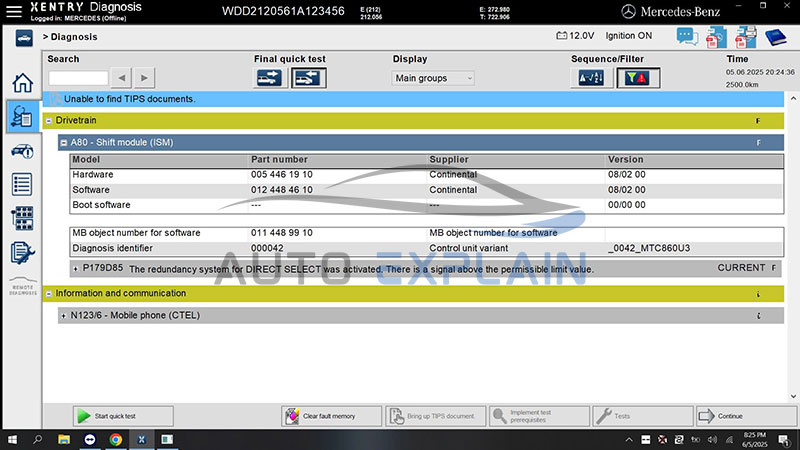Screen dimensions: 800x450
Task: Open TeamViewer from the taskbar
Action: point(90,440)
